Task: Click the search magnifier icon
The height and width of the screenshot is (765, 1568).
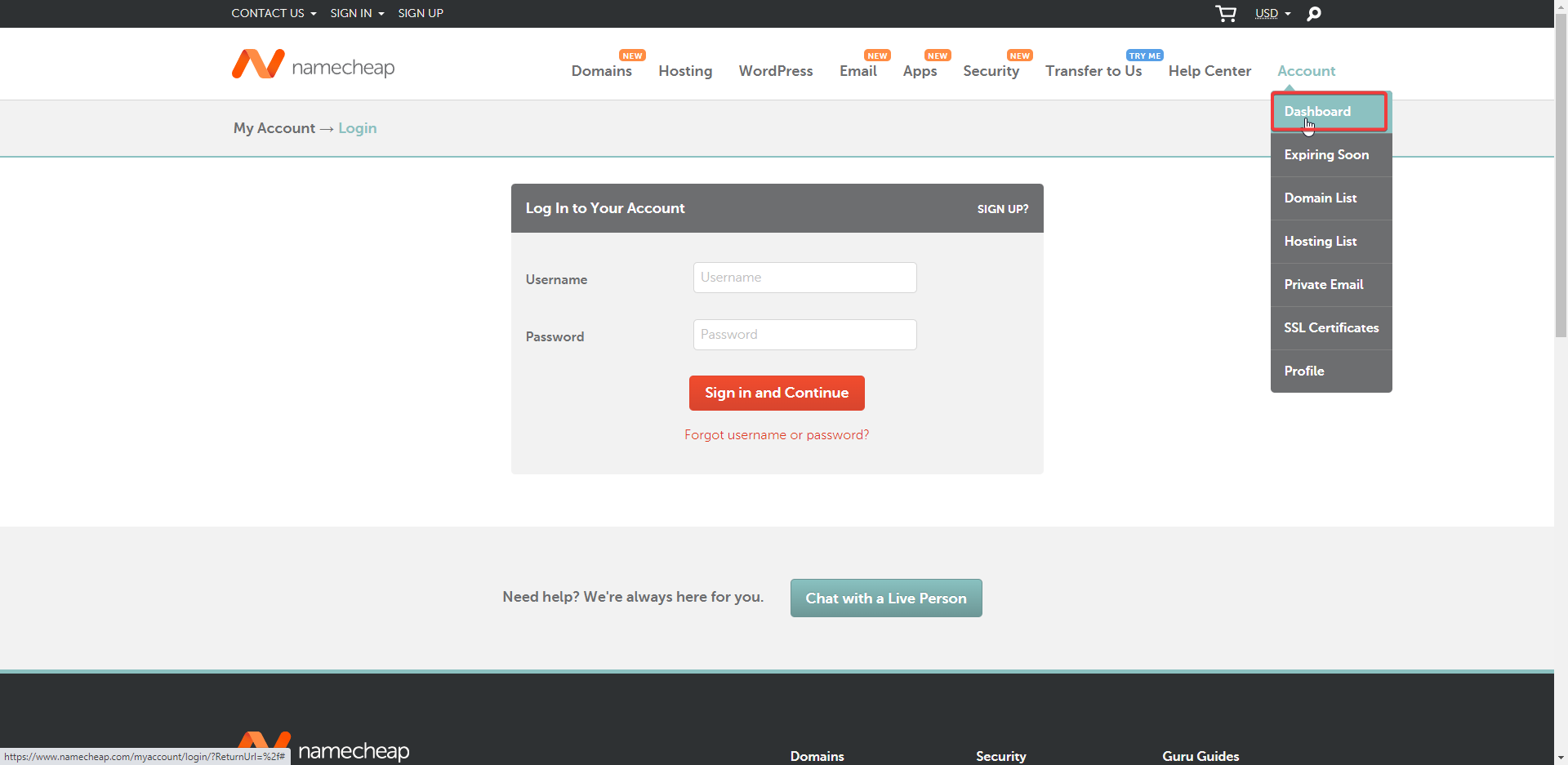Action: pyautogui.click(x=1314, y=14)
